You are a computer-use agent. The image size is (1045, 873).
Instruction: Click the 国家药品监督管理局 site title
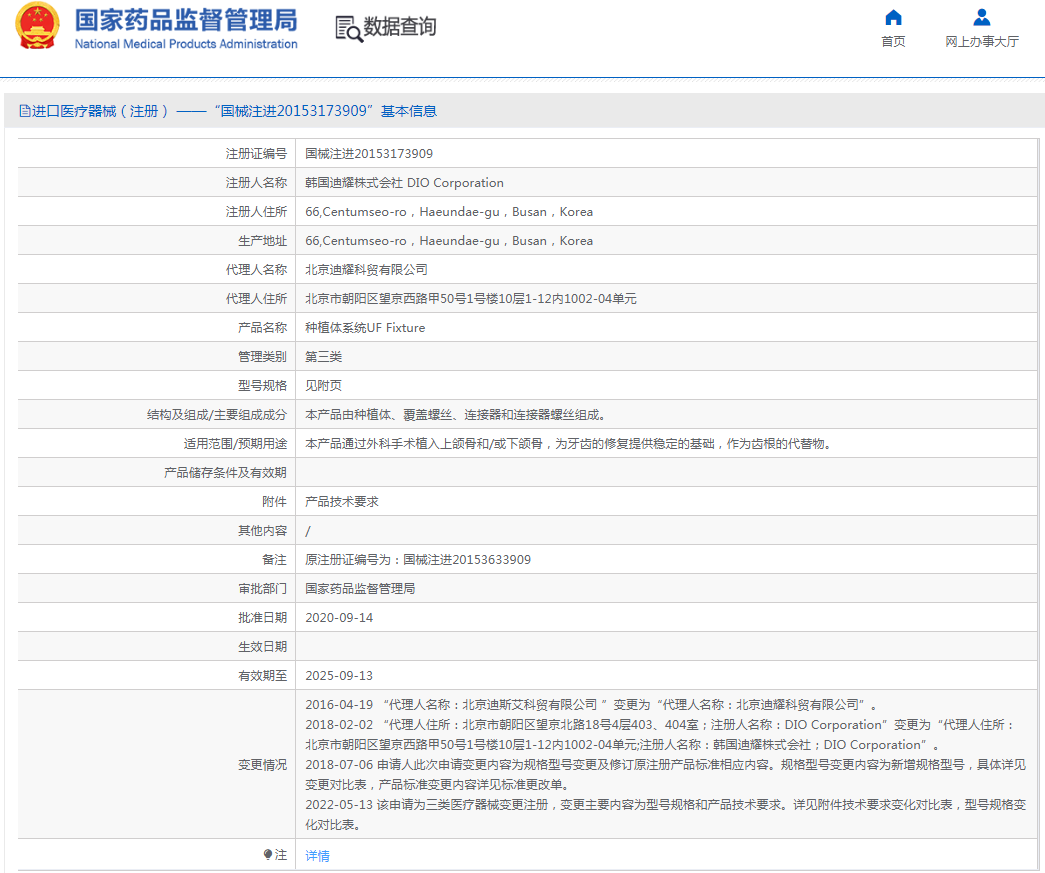[186, 19]
